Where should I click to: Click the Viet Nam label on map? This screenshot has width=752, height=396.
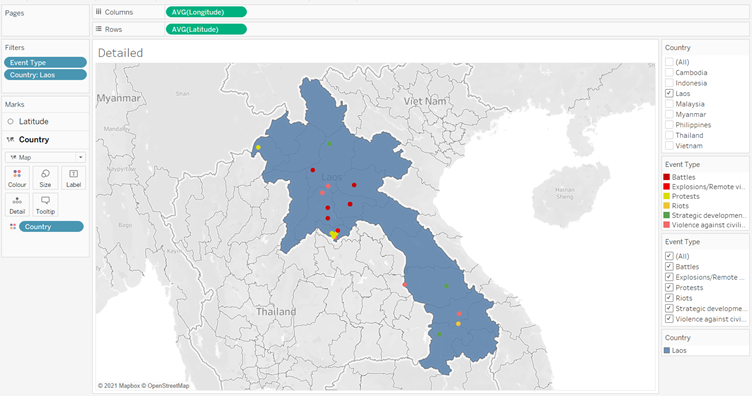pos(425,101)
